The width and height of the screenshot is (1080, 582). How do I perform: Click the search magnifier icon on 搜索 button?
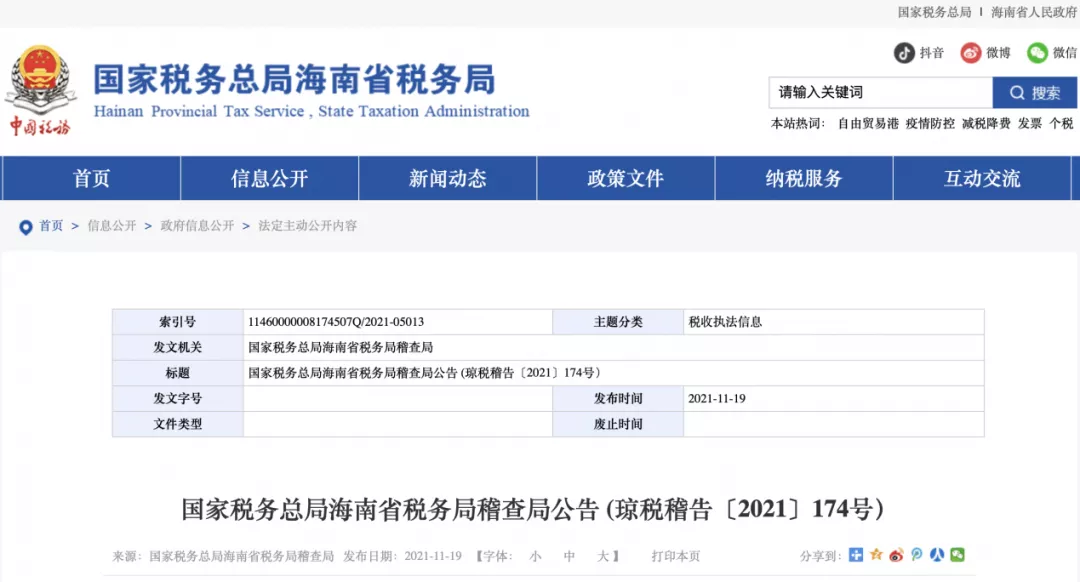point(1018,92)
